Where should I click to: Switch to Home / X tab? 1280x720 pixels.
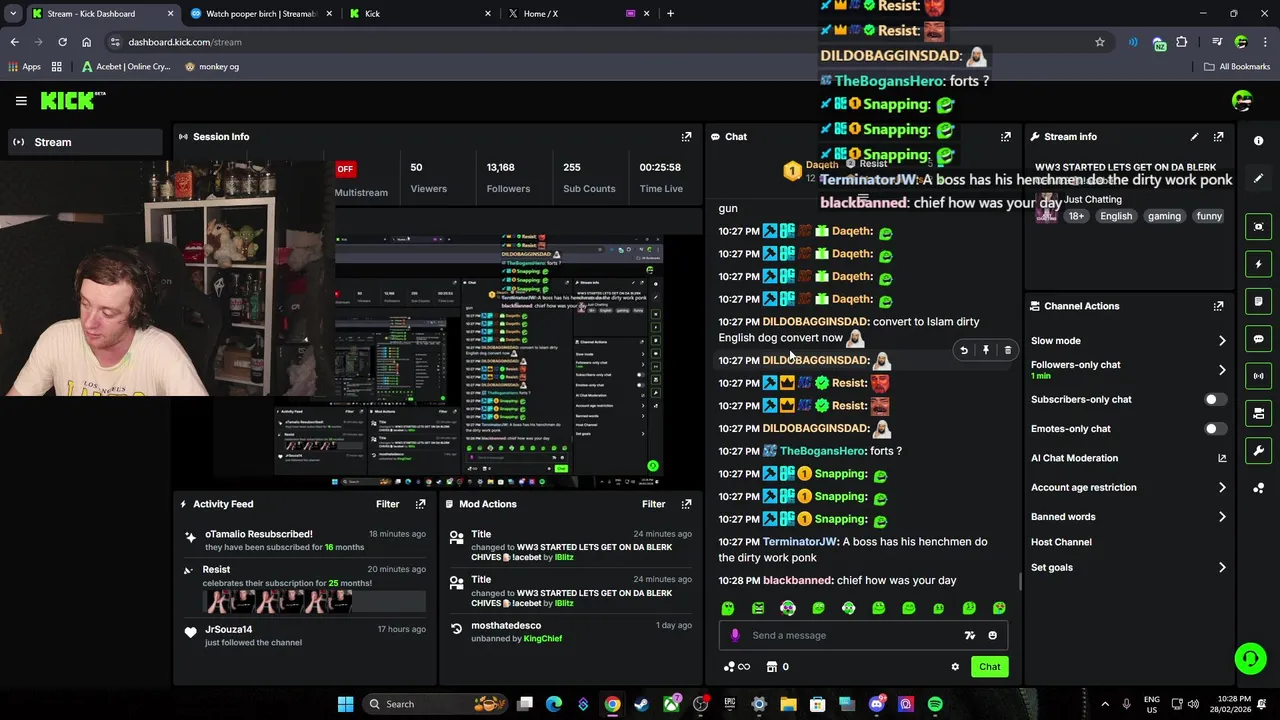(578, 14)
